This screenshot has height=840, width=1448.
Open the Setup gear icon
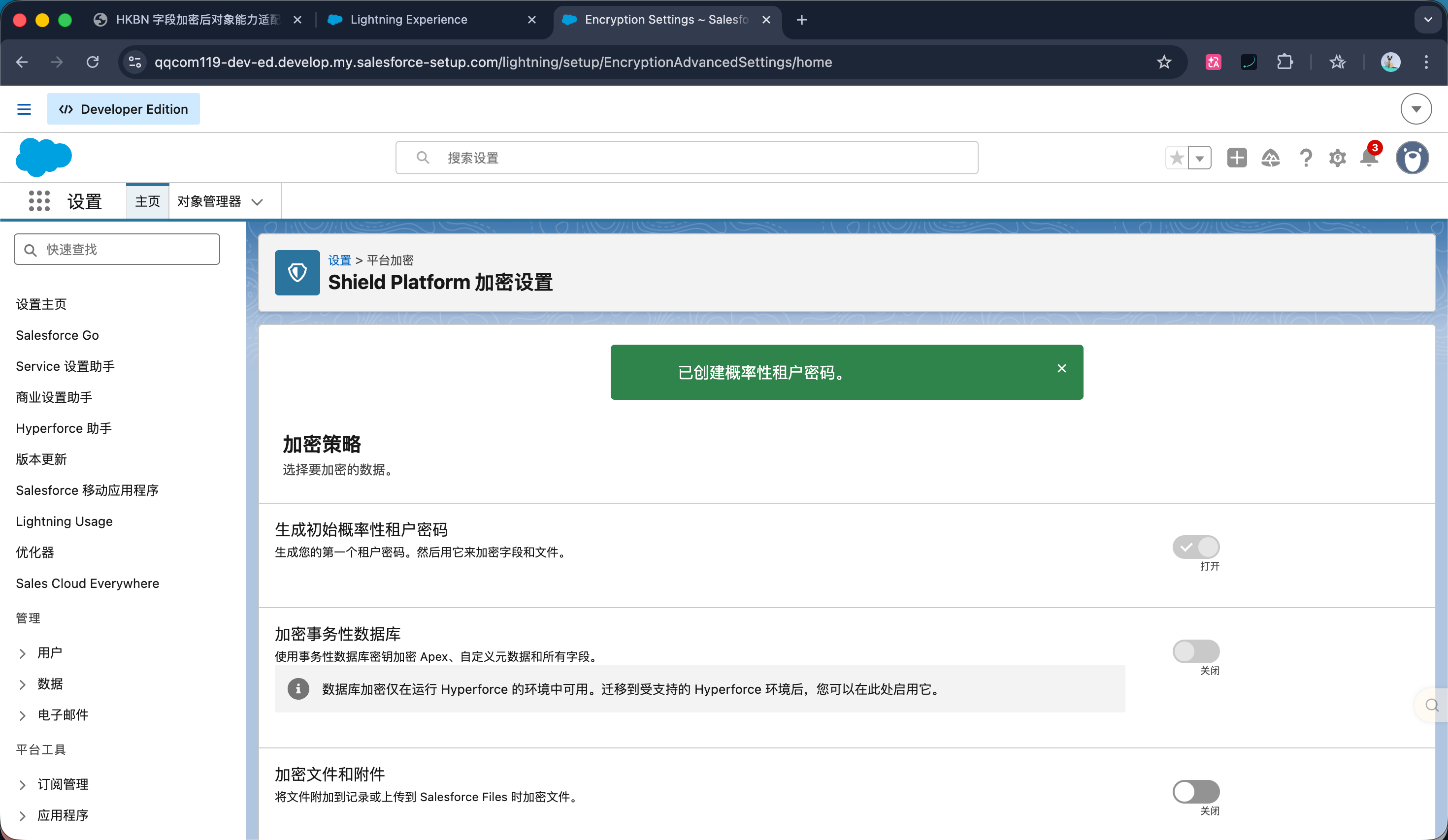pyautogui.click(x=1337, y=158)
